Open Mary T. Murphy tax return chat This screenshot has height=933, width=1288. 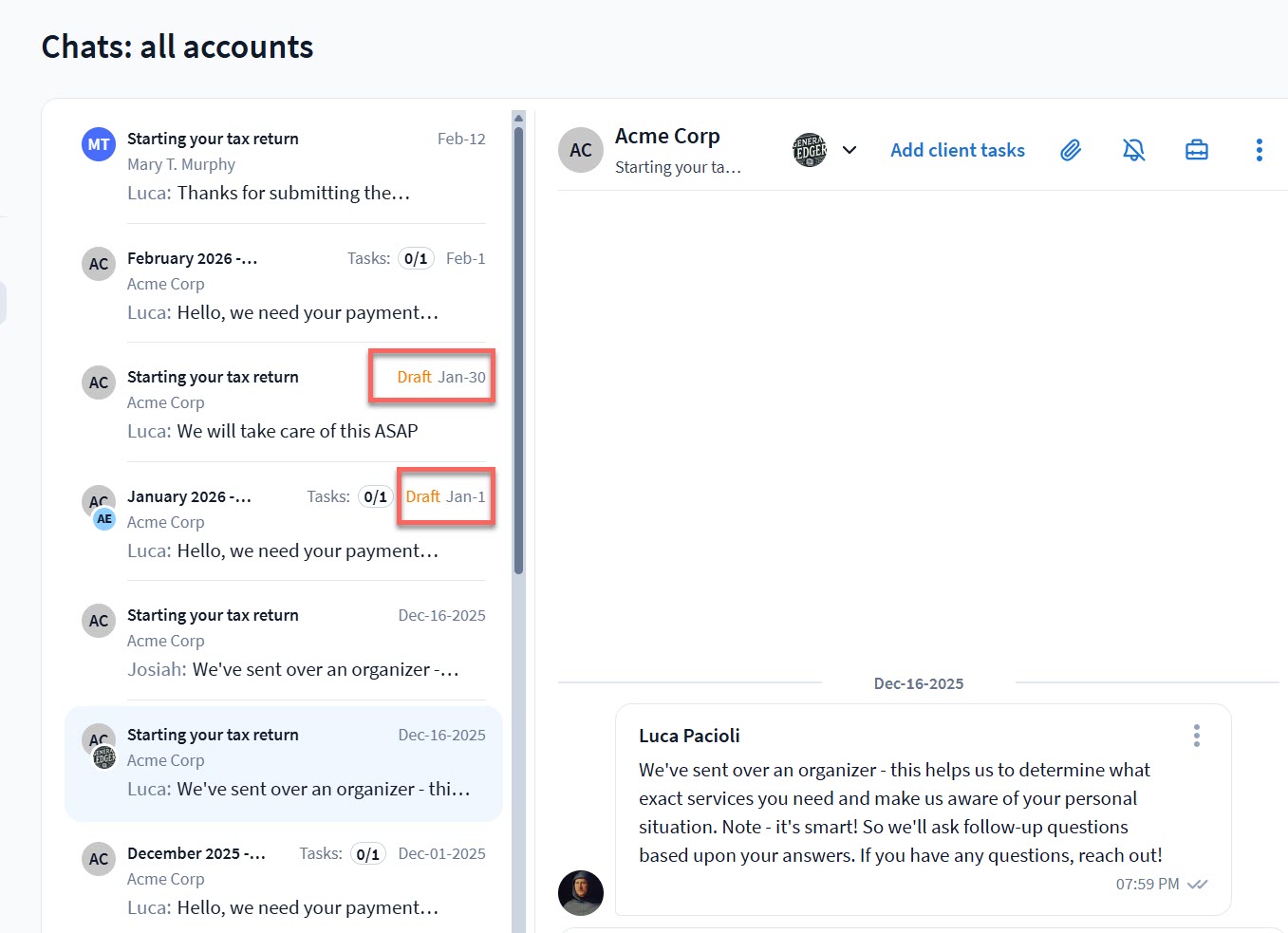(x=285, y=165)
